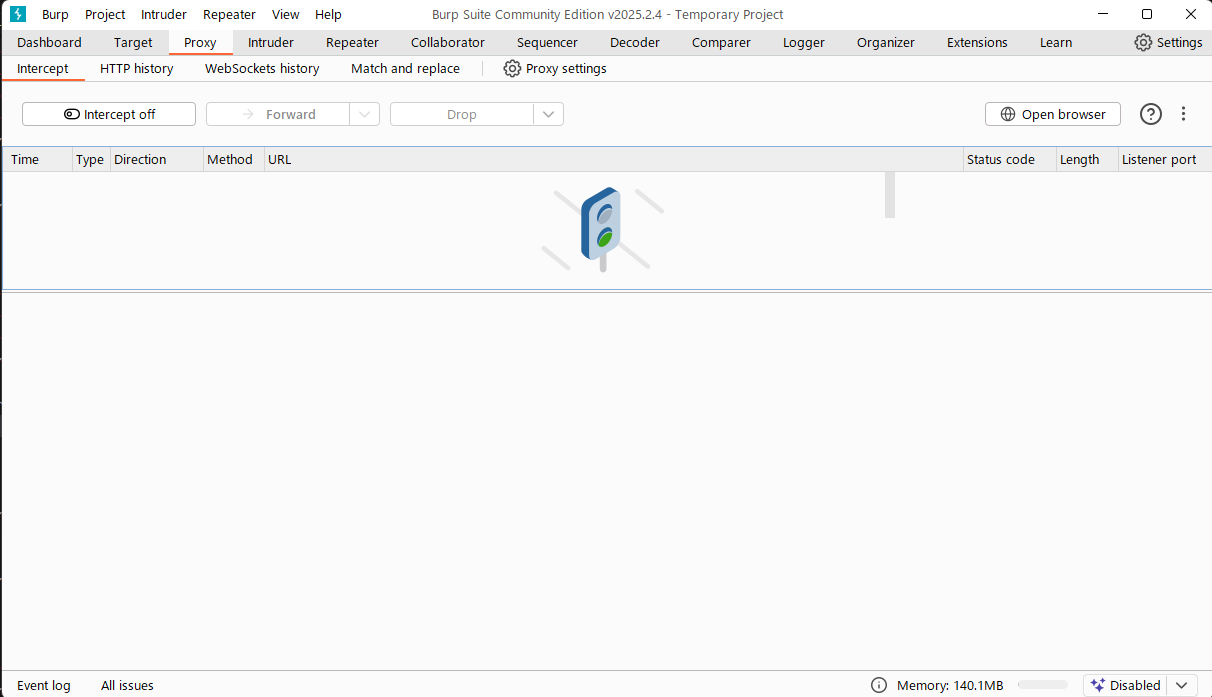The height and width of the screenshot is (697, 1212).
Task: Expand the Burp AI Disabled dropdown arrow
Action: point(1182,685)
